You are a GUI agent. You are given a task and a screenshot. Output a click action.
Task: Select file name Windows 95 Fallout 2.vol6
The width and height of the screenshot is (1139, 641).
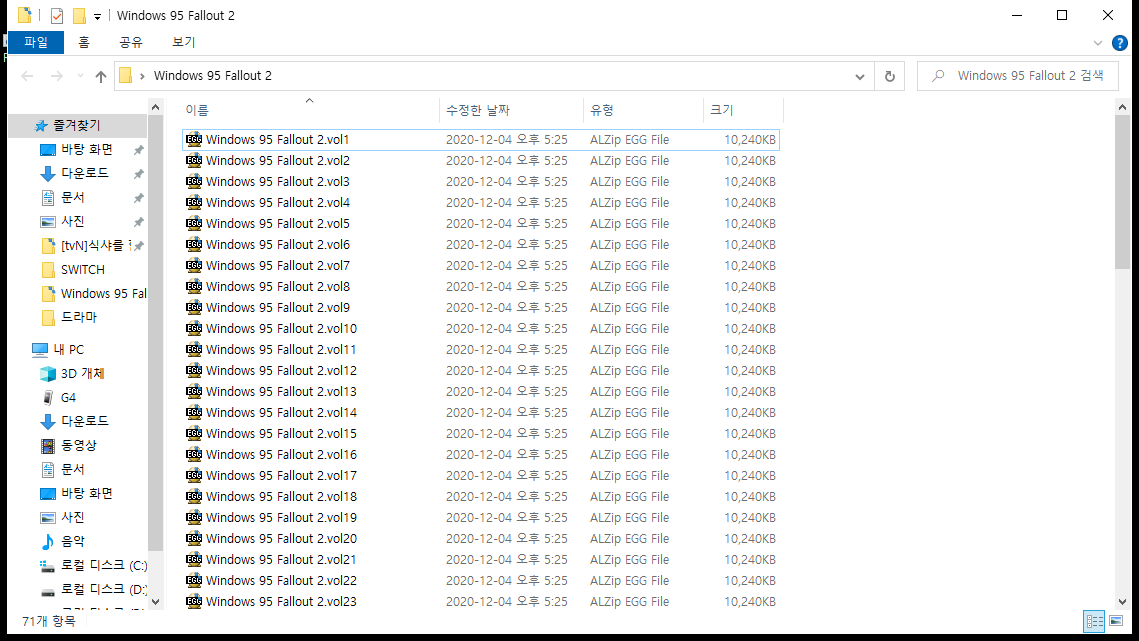pyautogui.click(x=277, y=245)
